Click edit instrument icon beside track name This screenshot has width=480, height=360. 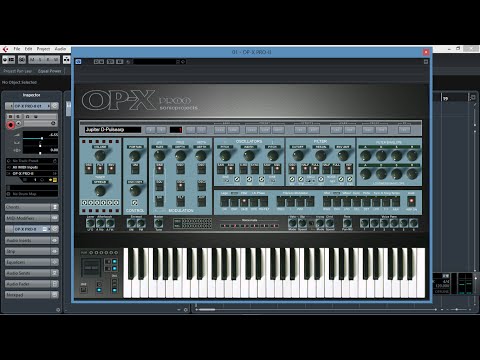click(55, 106)
